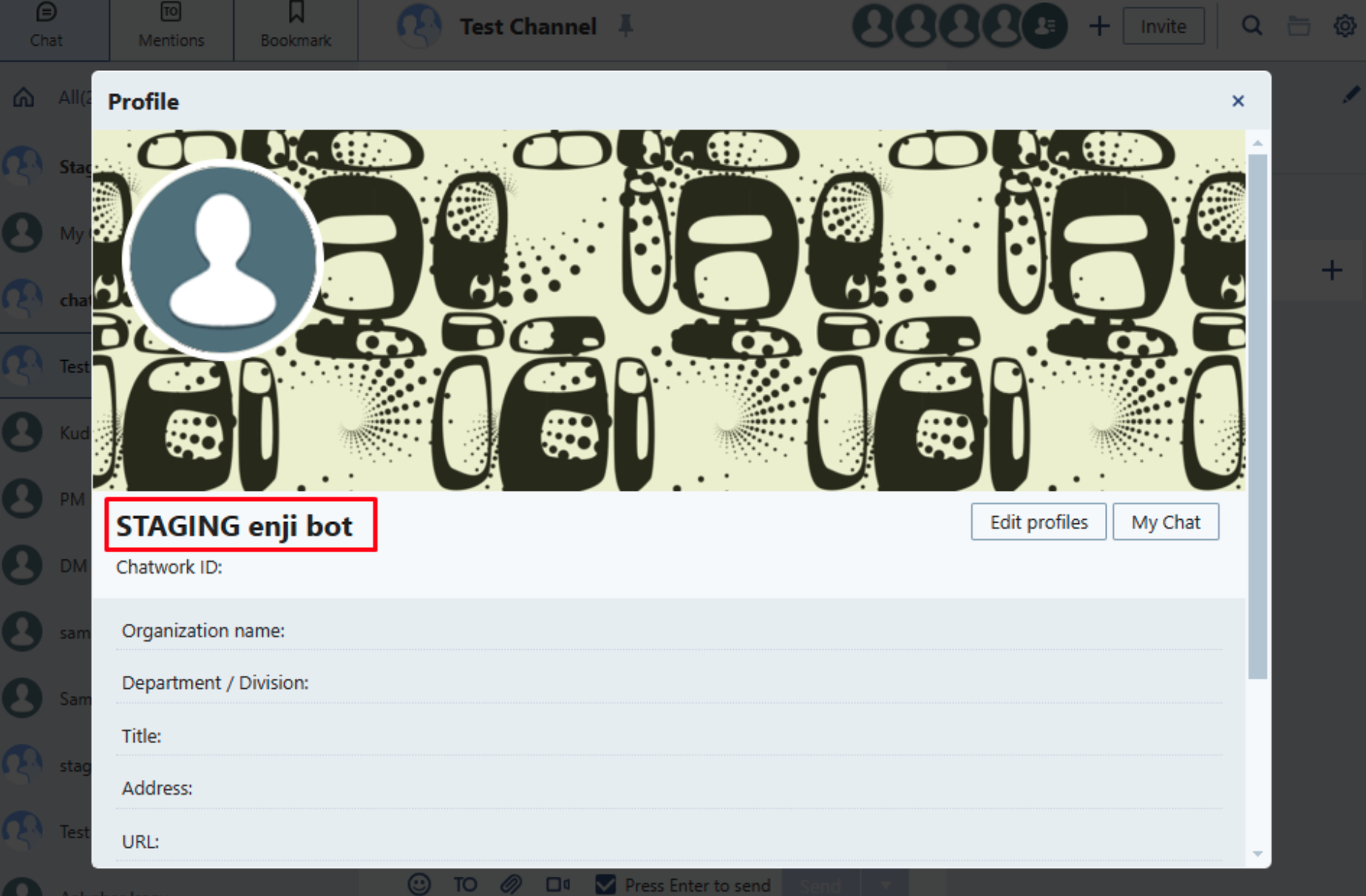Click the TO mention icon in message bar
Viewport: 1366px width, 896px height.
pyautogui.click(x=465, y=885)
